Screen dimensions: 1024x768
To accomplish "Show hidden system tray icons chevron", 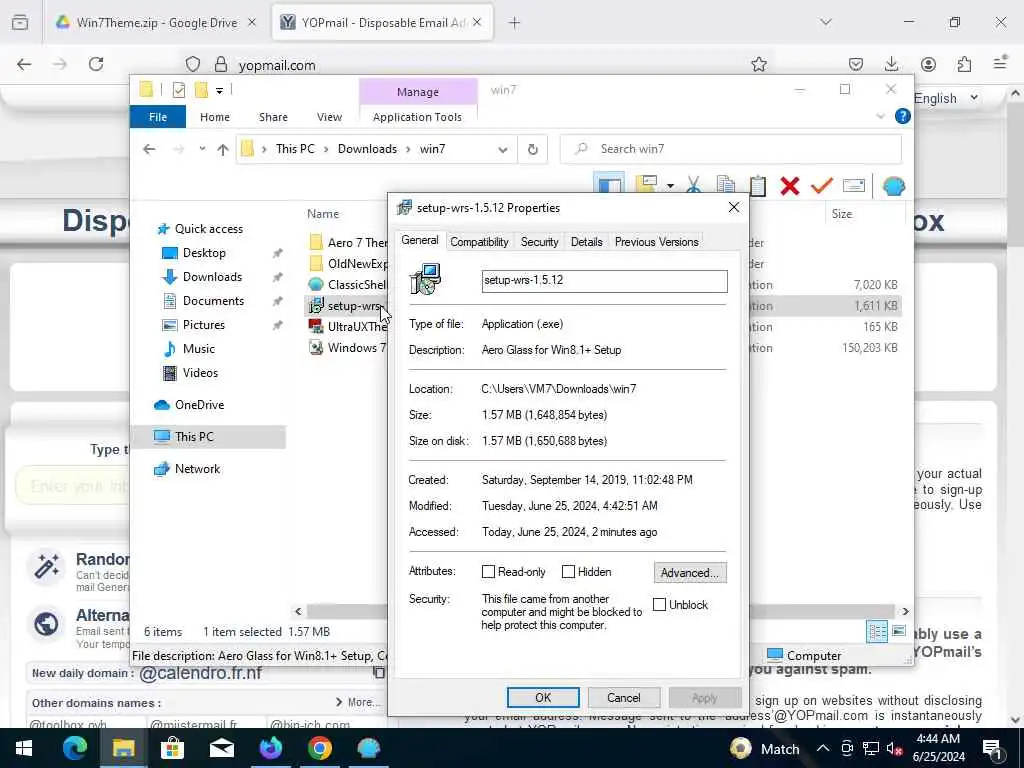I will (823, 748).
